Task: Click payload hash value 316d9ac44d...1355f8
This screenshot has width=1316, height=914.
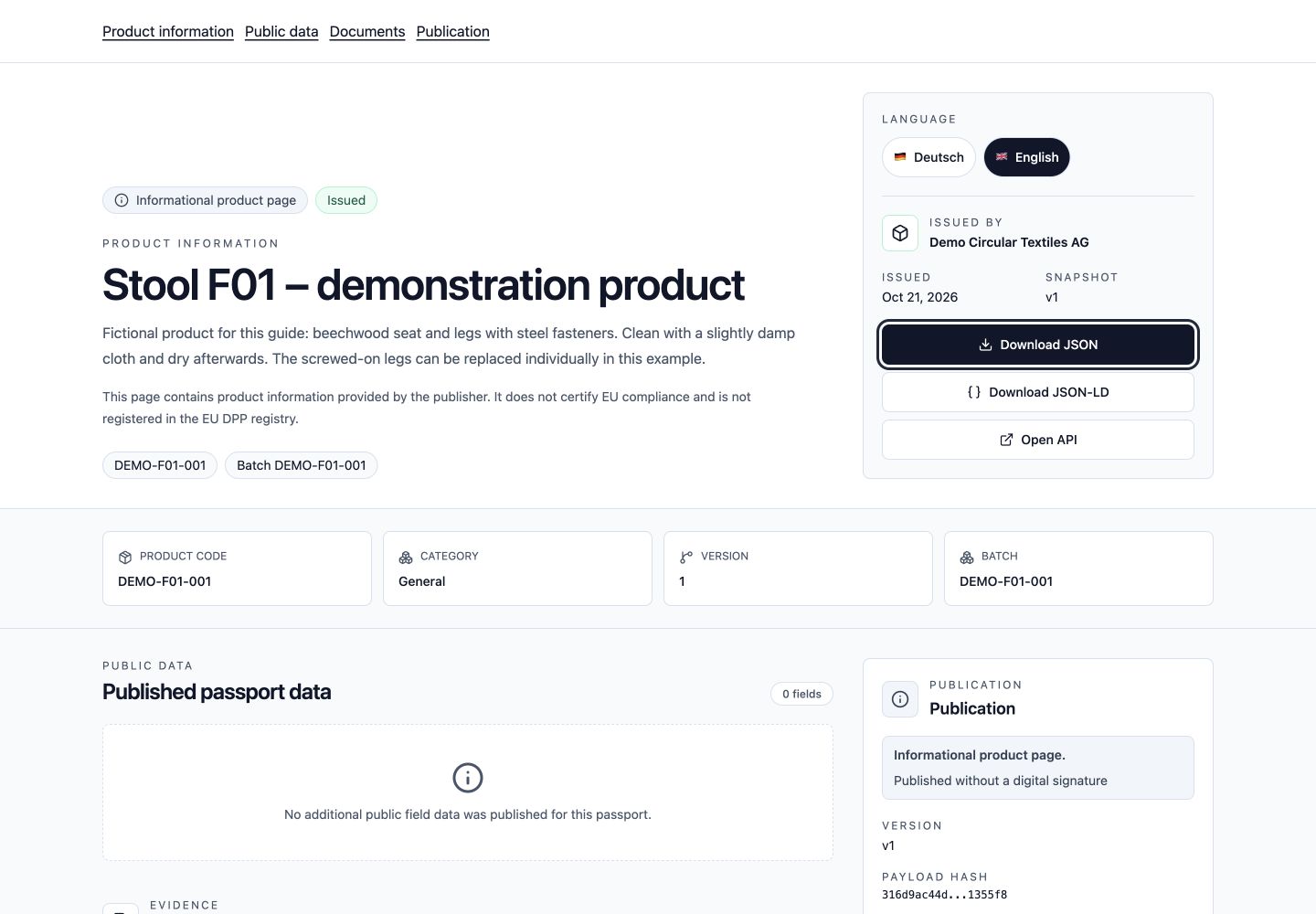Action: point(944,895)
